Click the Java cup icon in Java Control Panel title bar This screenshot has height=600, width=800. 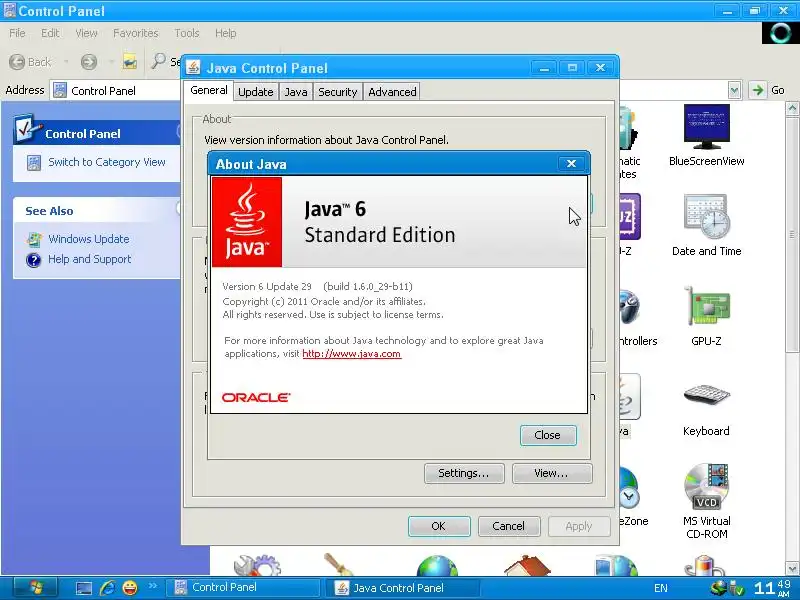pyautogui.click(x=193, y=67)
